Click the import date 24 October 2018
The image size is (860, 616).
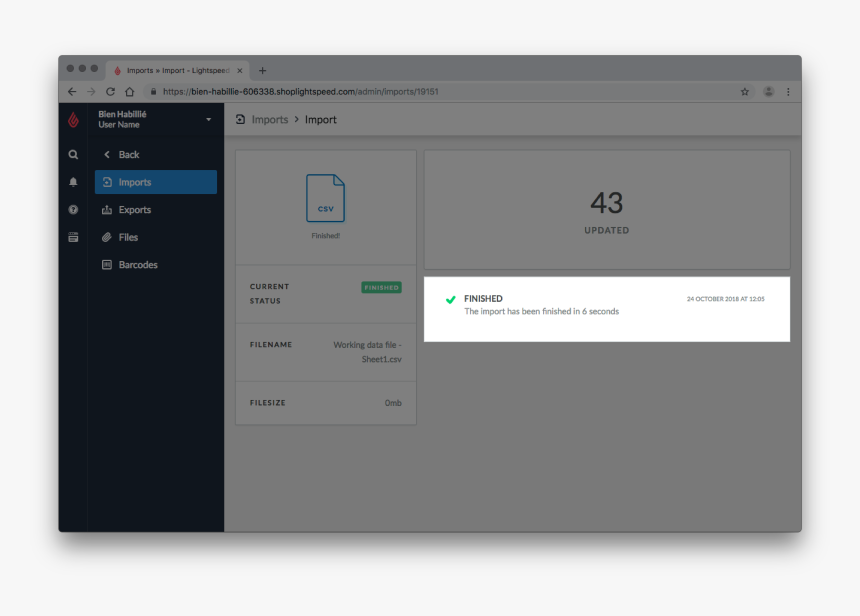726,299
